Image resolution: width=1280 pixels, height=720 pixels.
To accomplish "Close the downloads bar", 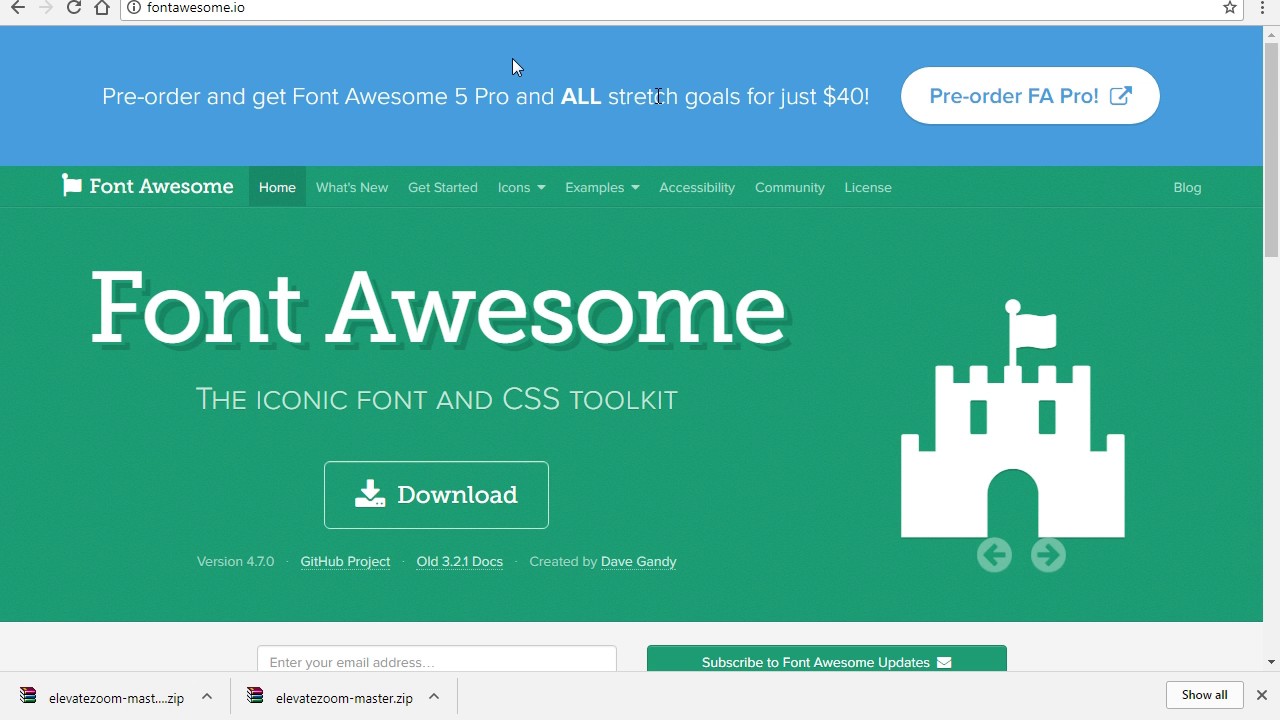I will (1261, 695).
